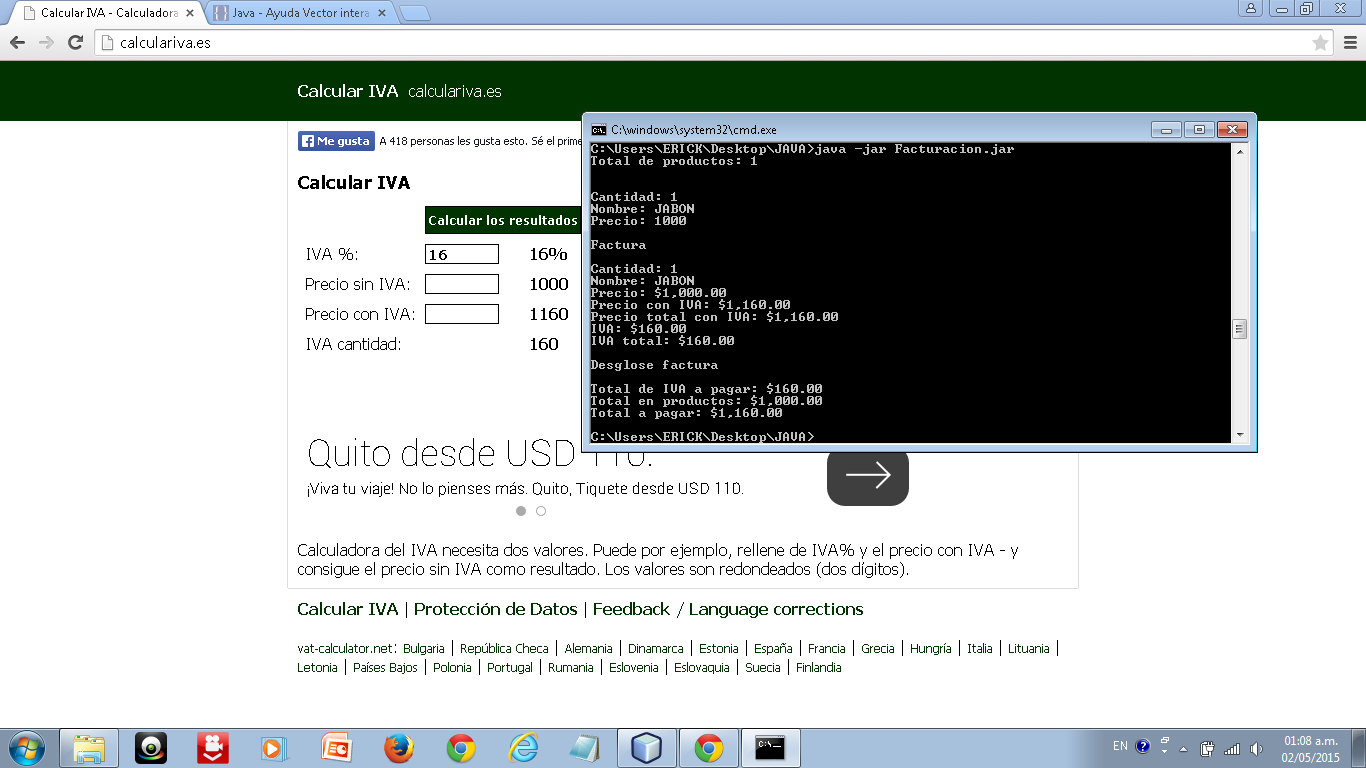Click the Precio sin IVA input field
The image size is (1366, 768).
click(x=462, y=284)
